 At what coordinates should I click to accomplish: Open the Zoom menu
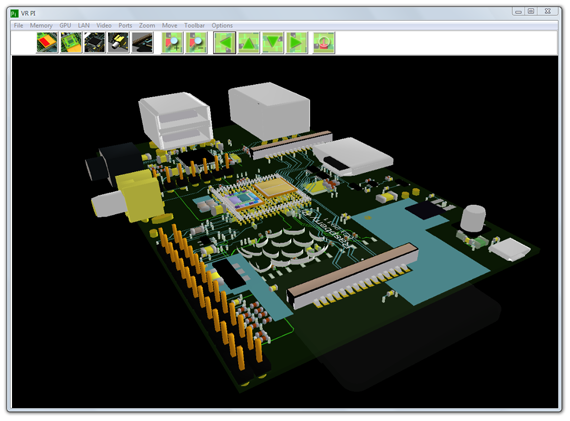coord(147,25)
